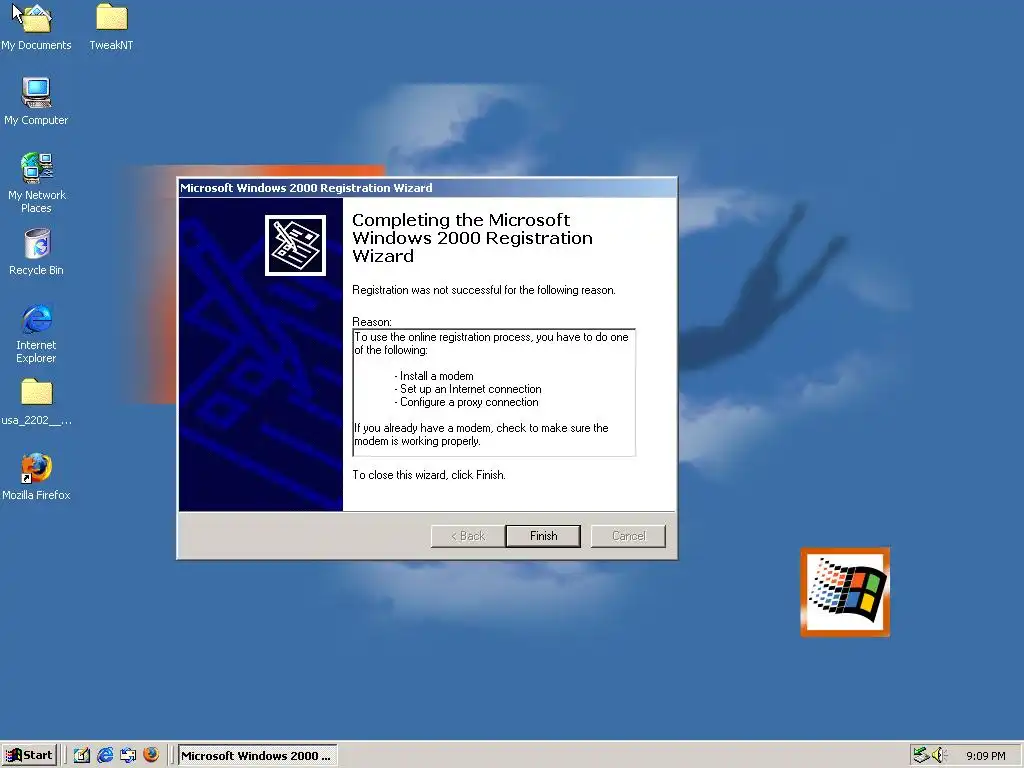
Task: Click Finish to close the Registration Wizard
Action: [543, 536]
